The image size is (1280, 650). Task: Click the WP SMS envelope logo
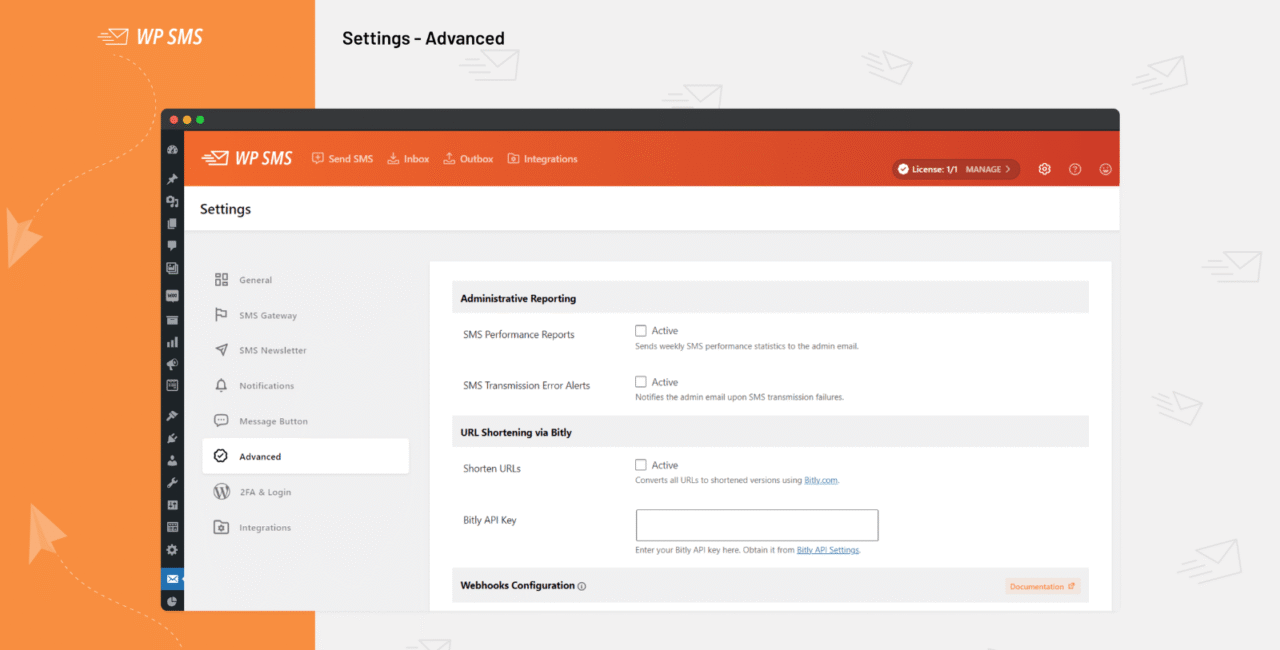246,158
